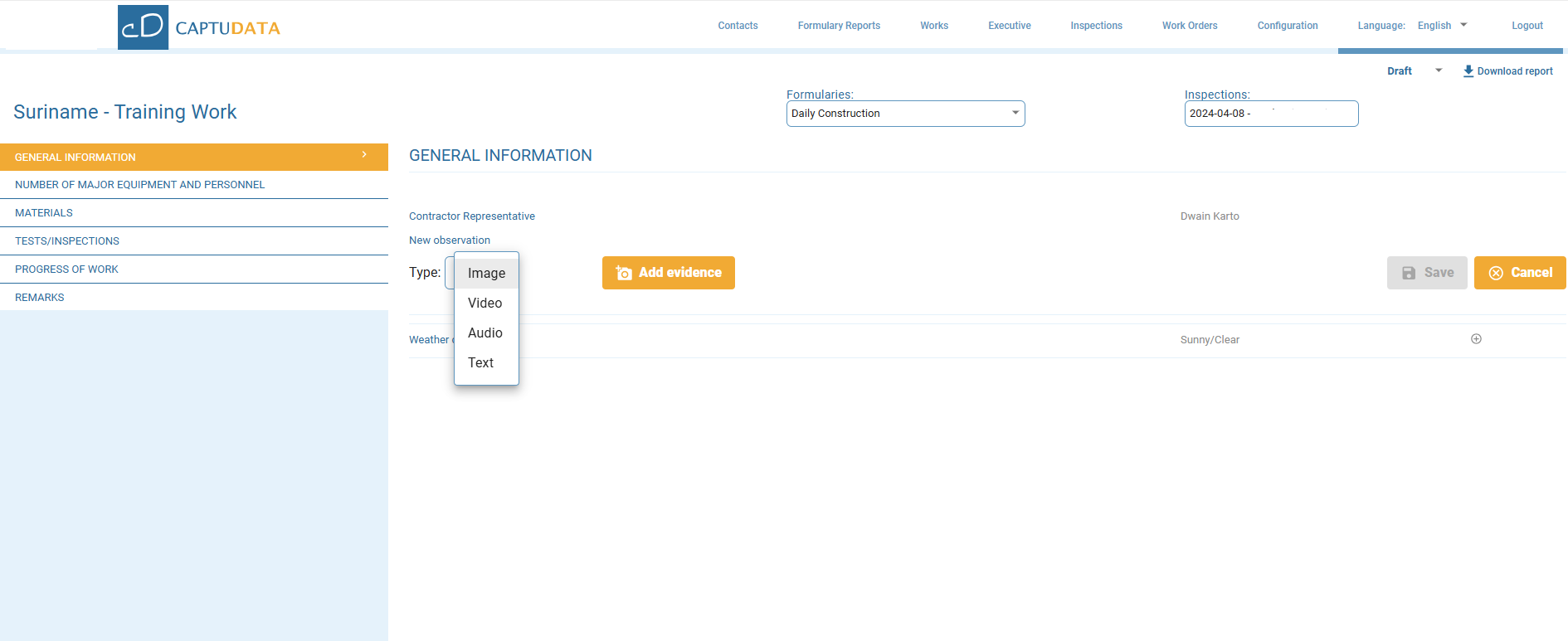Choose Video option in Type list
The height and width of the screenshot is (641, 1568).
click(x=485, y=304)
